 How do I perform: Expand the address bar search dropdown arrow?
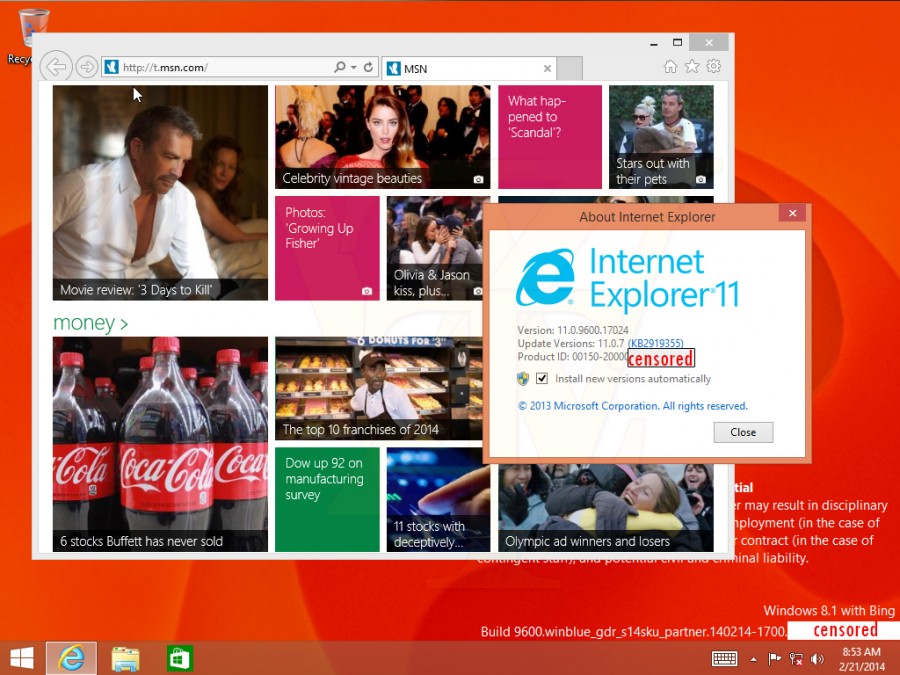coord(353,68)
